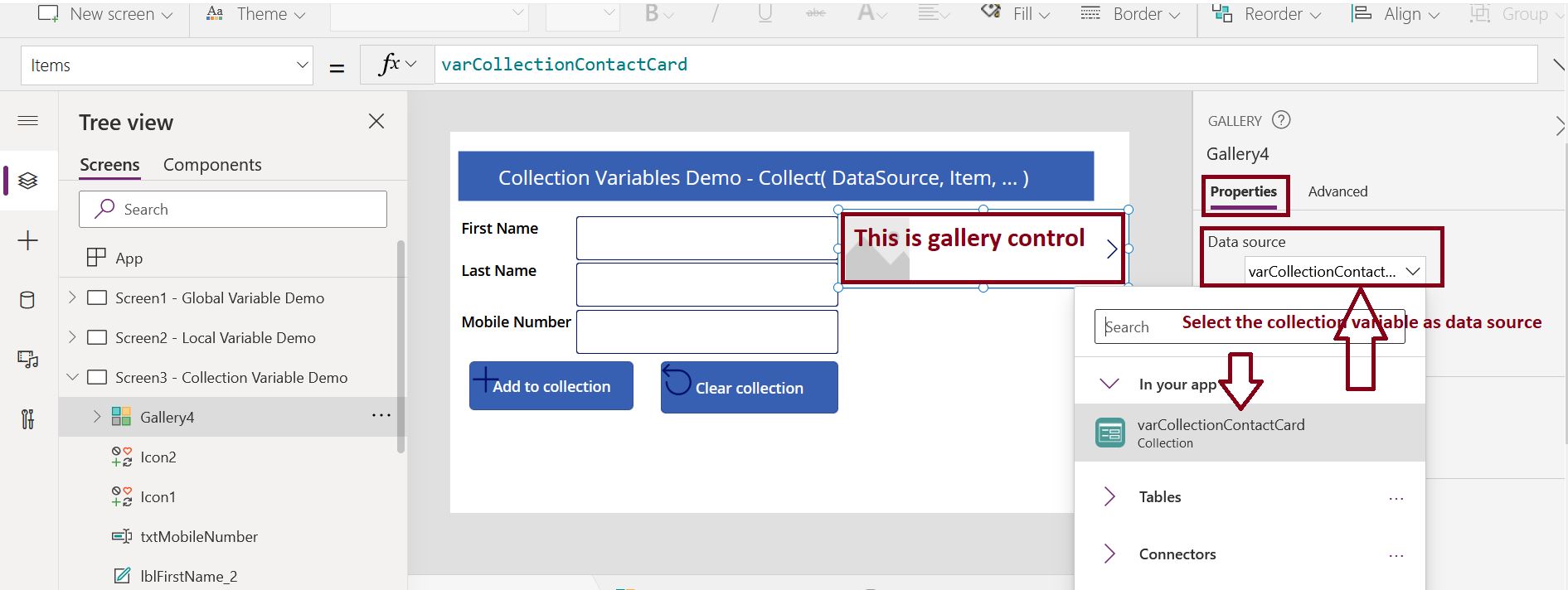Screen dimensions: 1568x590
Task: Click the fx formula button
Action: (x=397, y=65)
